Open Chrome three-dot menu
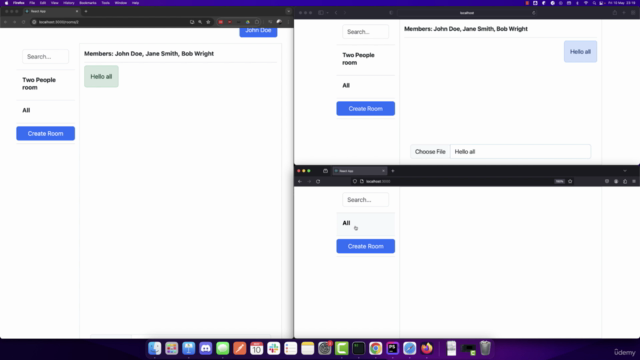 tap(288, 22)
